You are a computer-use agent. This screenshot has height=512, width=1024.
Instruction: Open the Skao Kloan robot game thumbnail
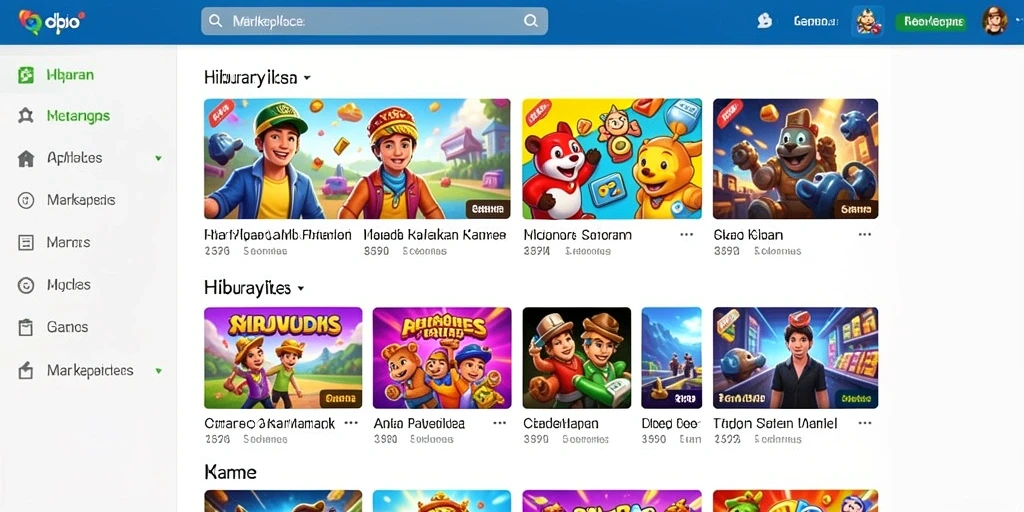click(795, 159)
